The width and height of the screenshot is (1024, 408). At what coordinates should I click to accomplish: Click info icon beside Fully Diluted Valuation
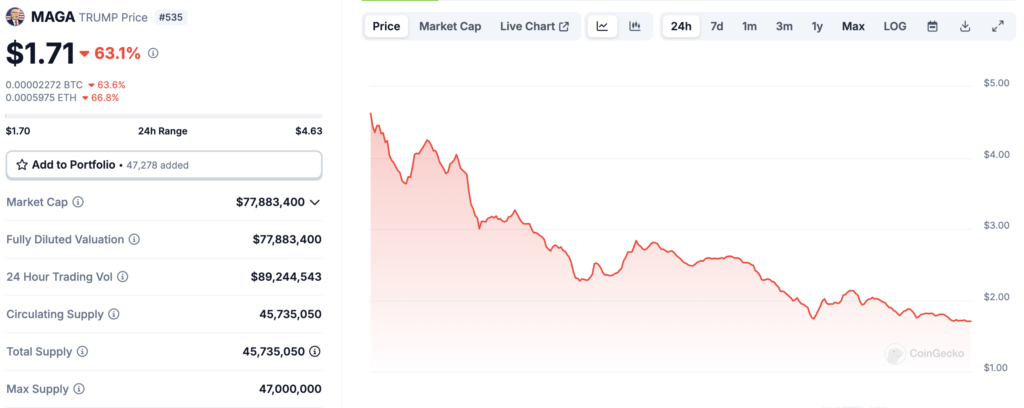[134, 240]
